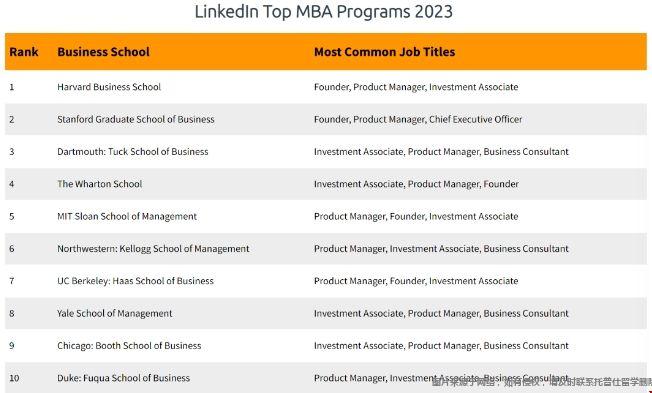Click the Rank column header
The image size is (652, 393).
pos(24,52)
